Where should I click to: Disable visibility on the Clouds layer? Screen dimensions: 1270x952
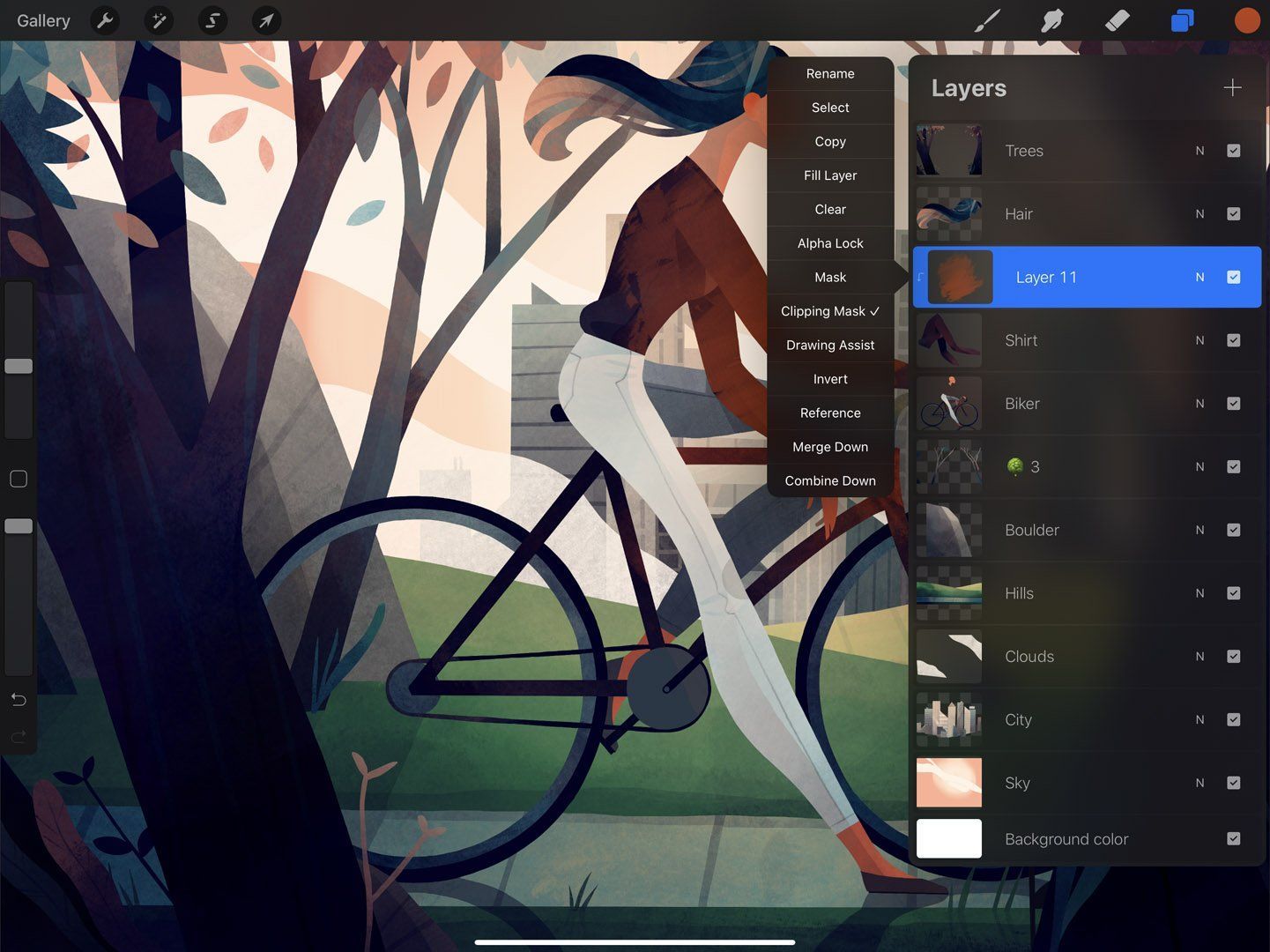[1233, 656]
